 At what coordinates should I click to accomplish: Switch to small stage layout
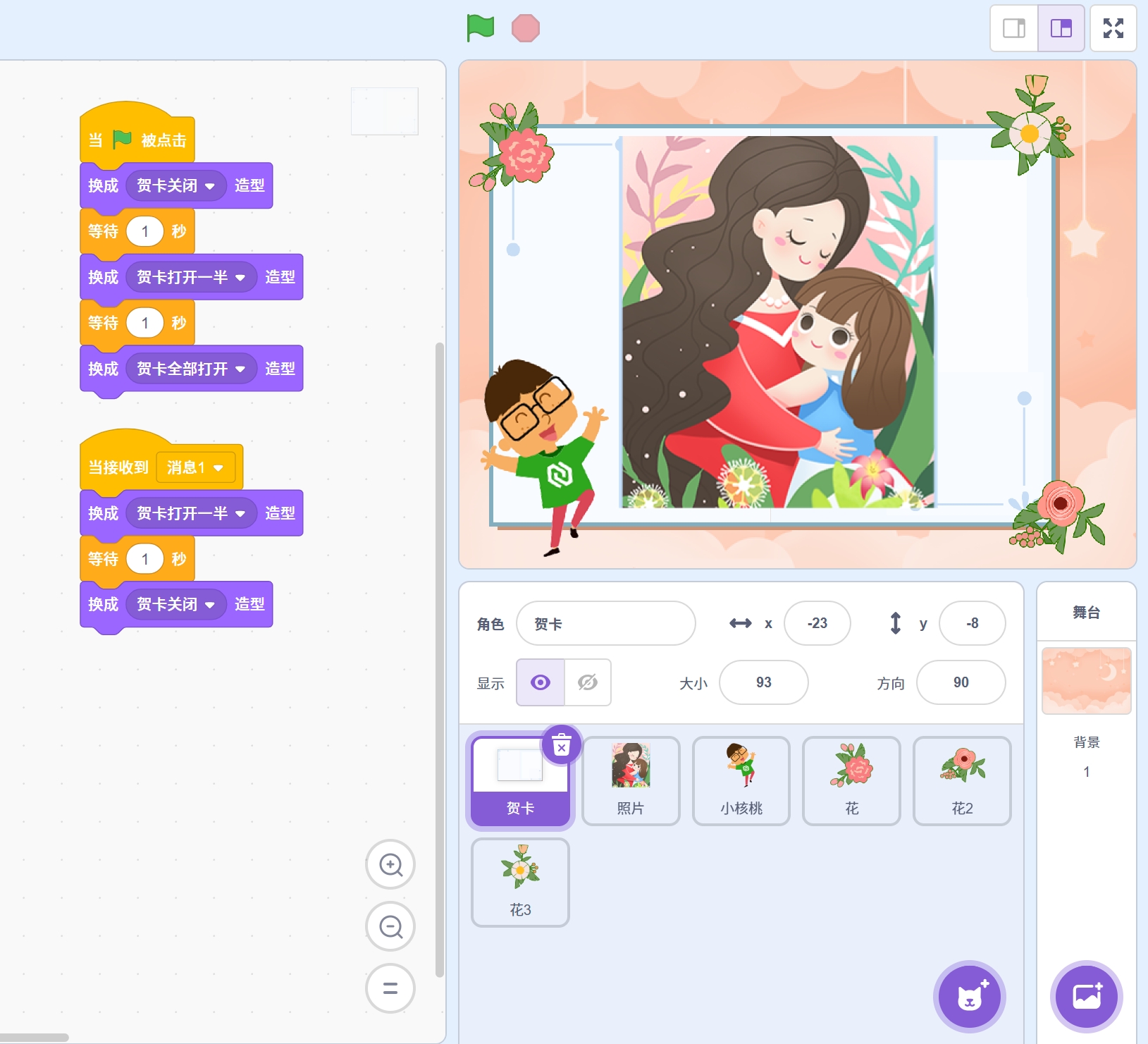1014,28
